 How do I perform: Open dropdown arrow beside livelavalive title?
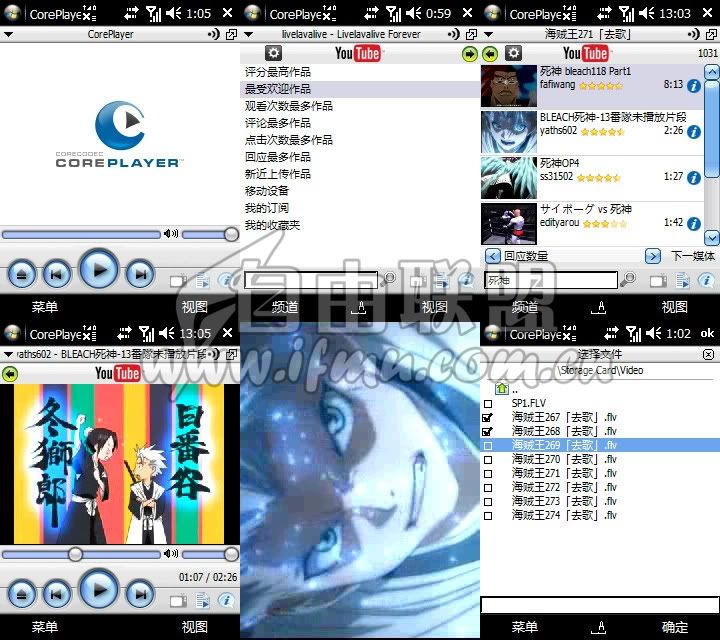tap(248, 34)
